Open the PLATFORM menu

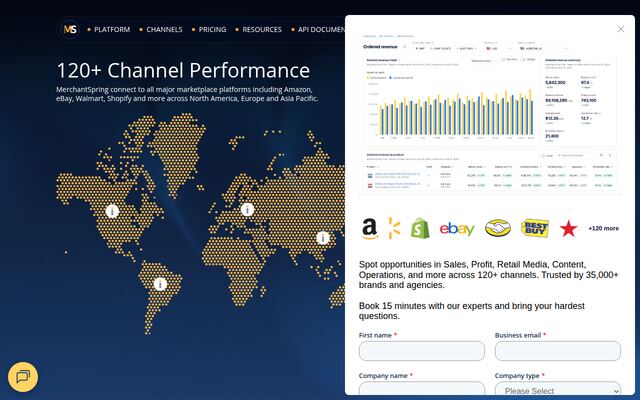pyautogui.click(x=112, y=29)
